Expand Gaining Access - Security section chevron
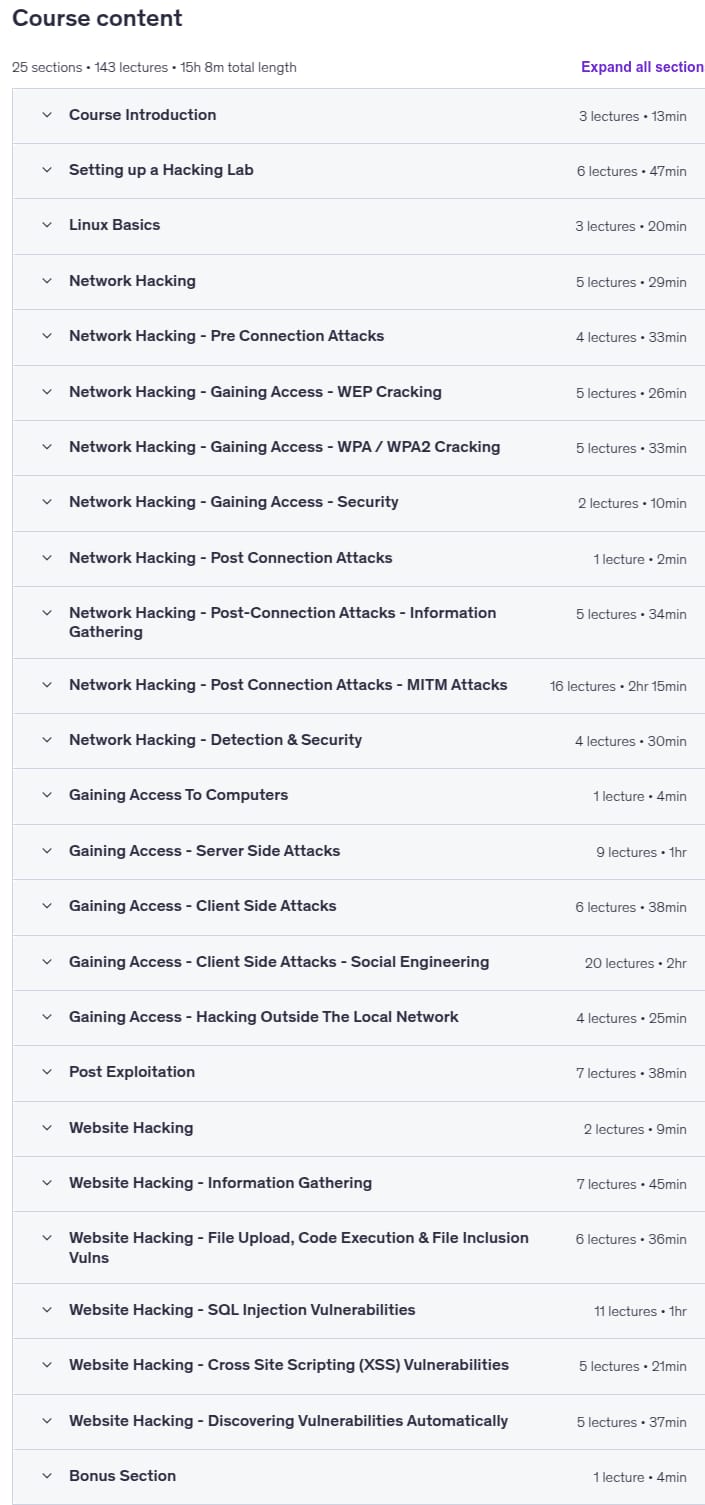705x1505 pixels. [x=46, y=502]
